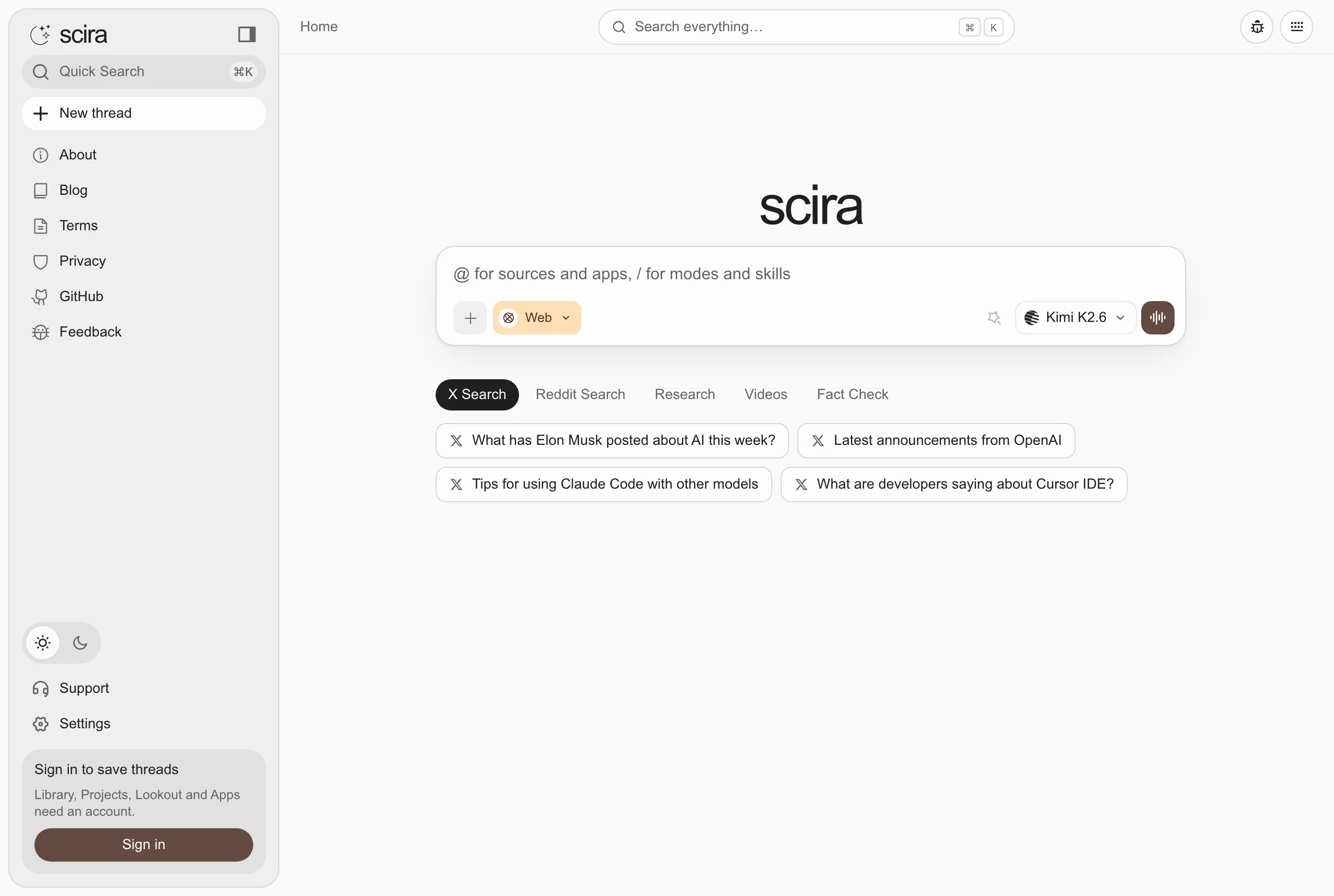Select the Research tab

(684, 395)
